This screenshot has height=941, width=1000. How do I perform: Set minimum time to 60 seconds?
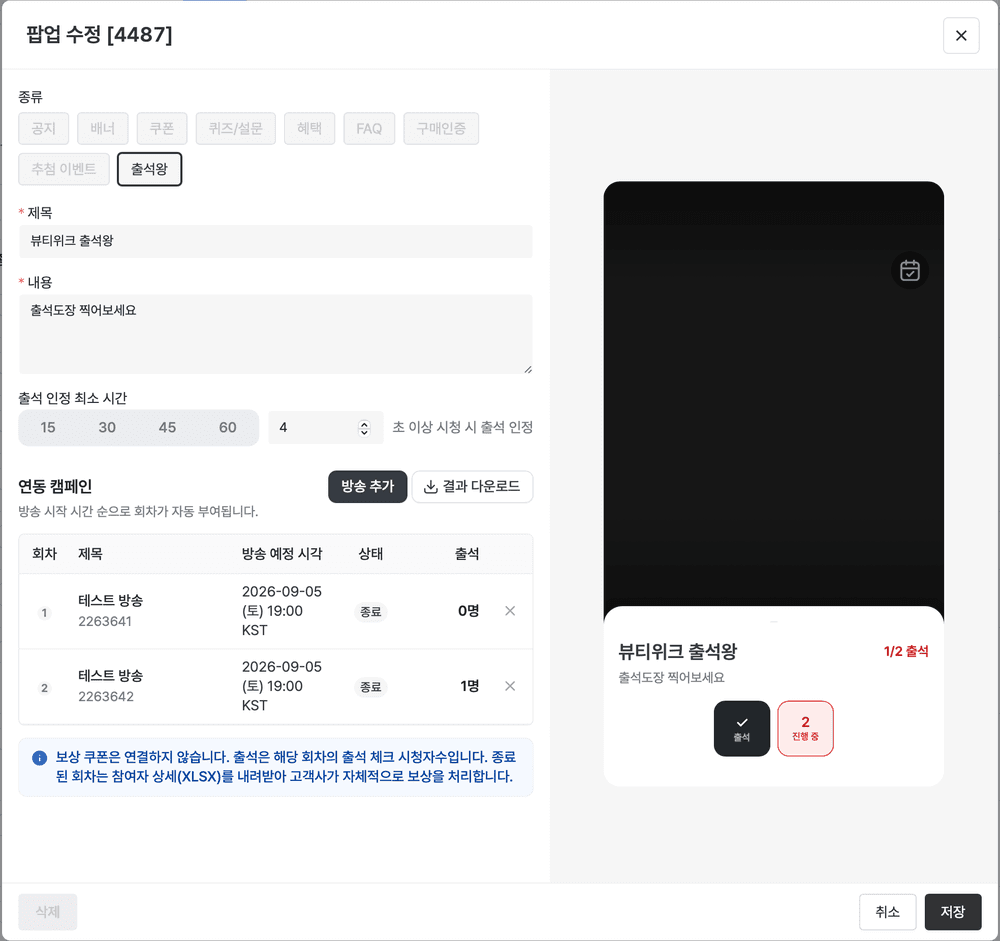(x=228, y=427)
